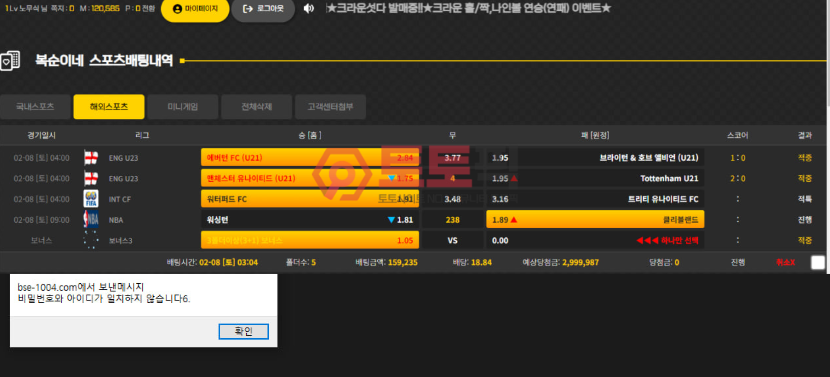The image size is (830, 377).
Task: Open 마이페이지 (My Page)
Action: (195, 9)
